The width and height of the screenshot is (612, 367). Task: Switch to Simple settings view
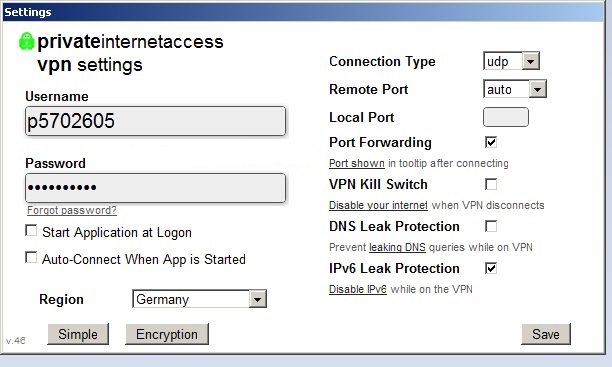click(x=78, y=334)
